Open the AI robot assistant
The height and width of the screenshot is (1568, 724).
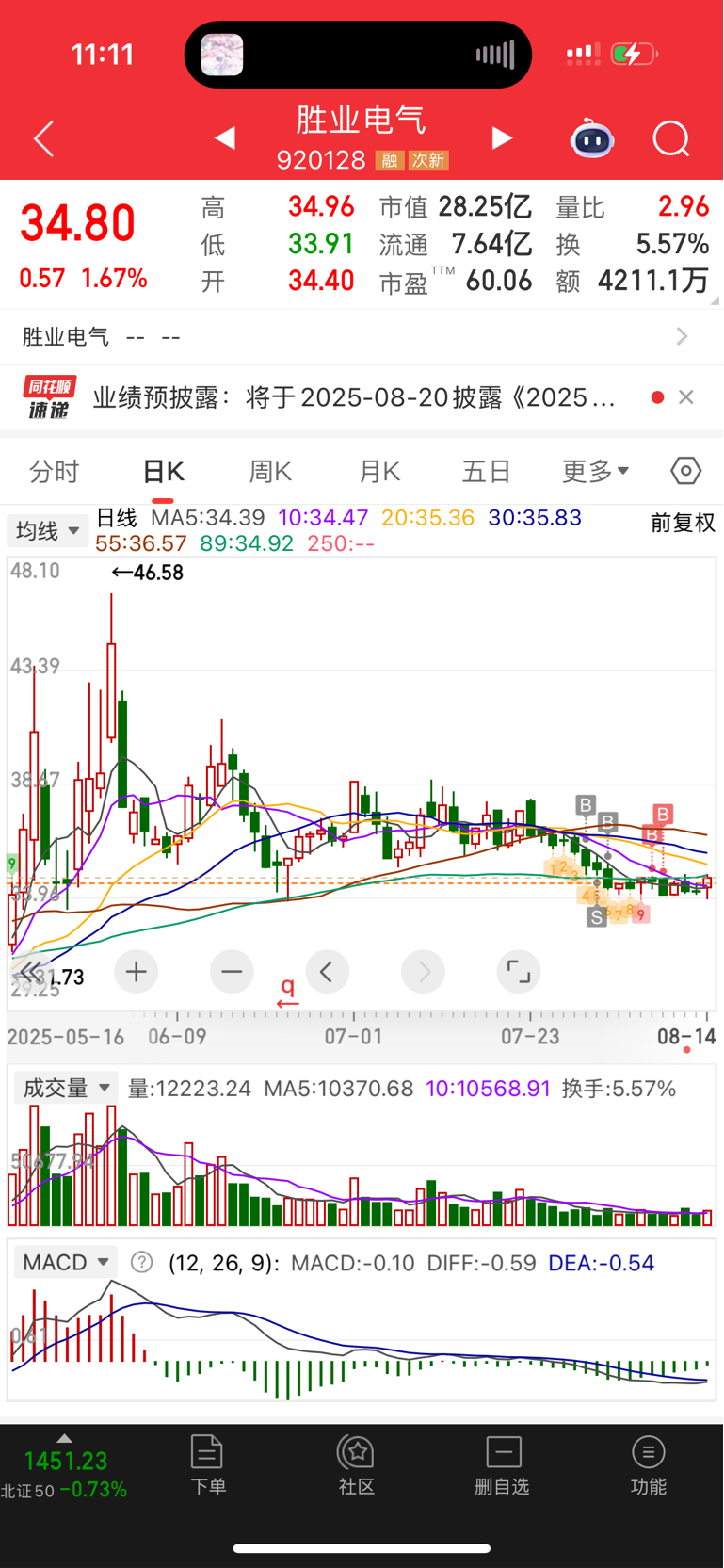[x=592, y=138]
